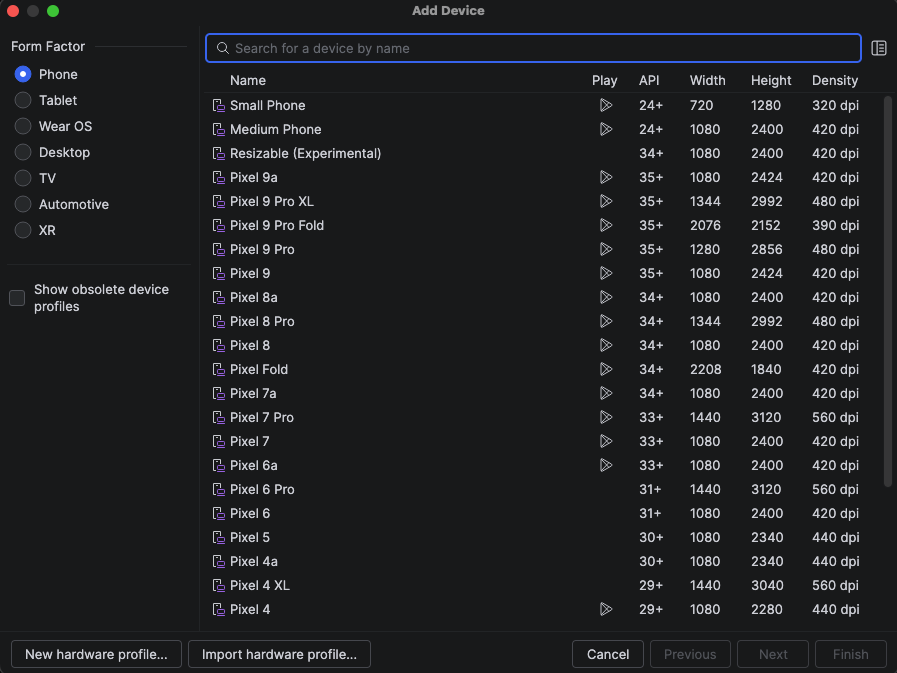
Task: Click the Previous button
Action: coord(690,654)
